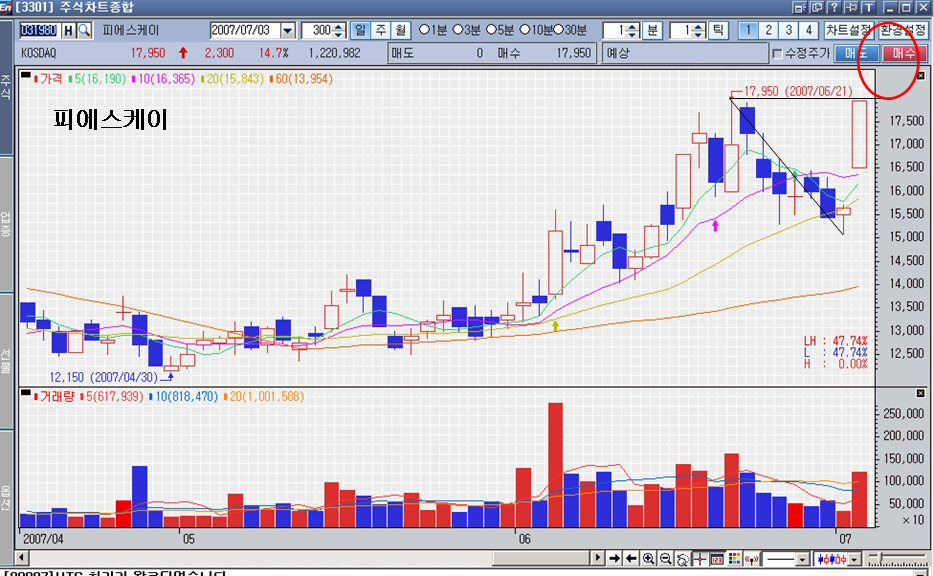Open 환경설정 environment settings
The height and width of the screenshot is (576, 934).
click(x=903, y=30)
